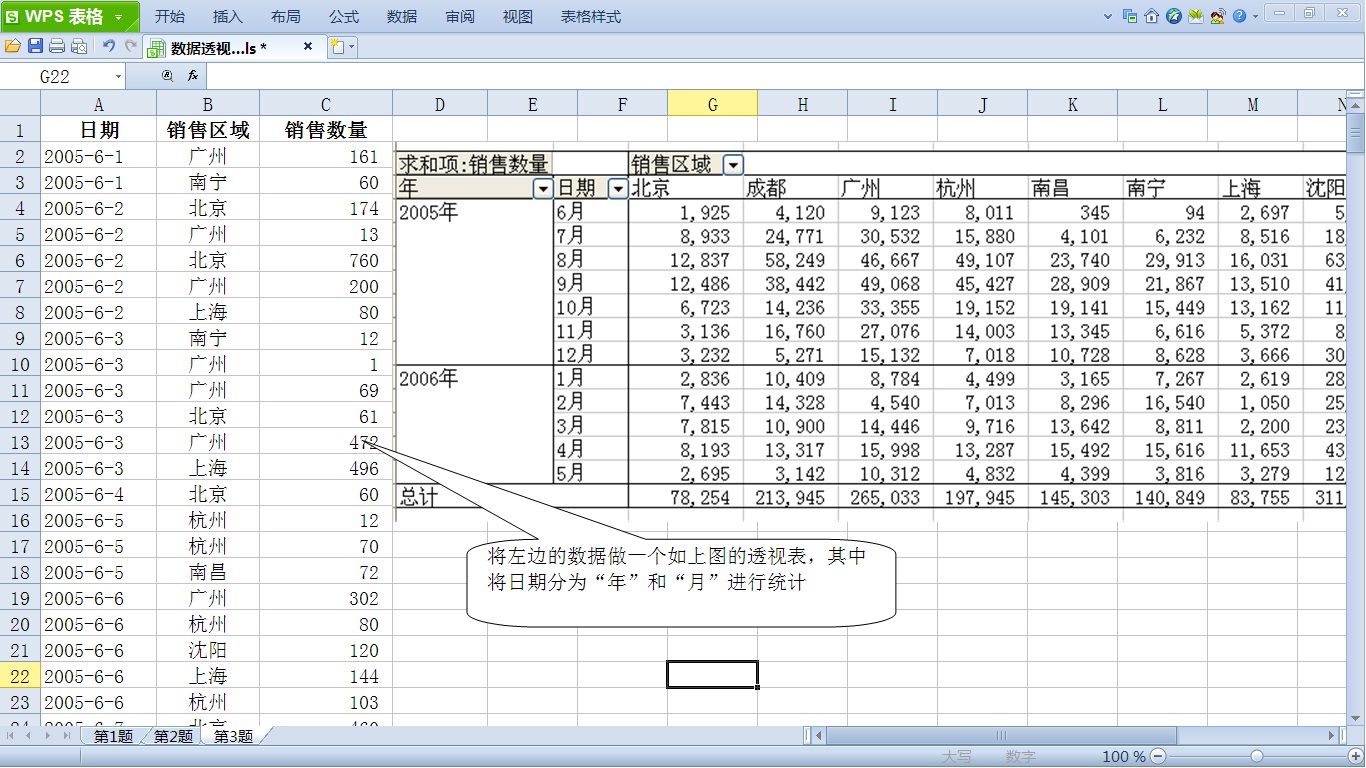The height and width of the screenshot is (768, 1366).
Task: Close the 数据透视 document tab
Action: 308,46
